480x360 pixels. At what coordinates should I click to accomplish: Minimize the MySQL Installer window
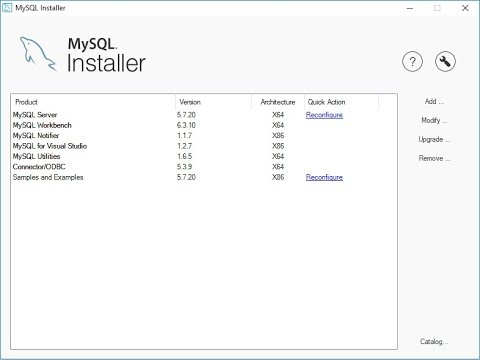pos(410,8)
